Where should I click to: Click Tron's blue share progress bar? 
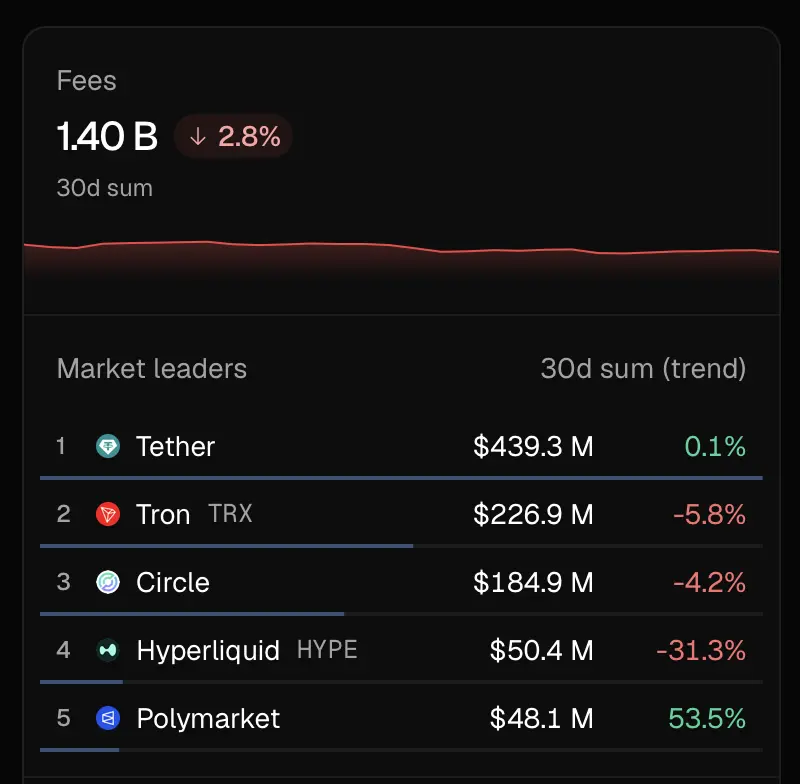[x=227, y=546]
